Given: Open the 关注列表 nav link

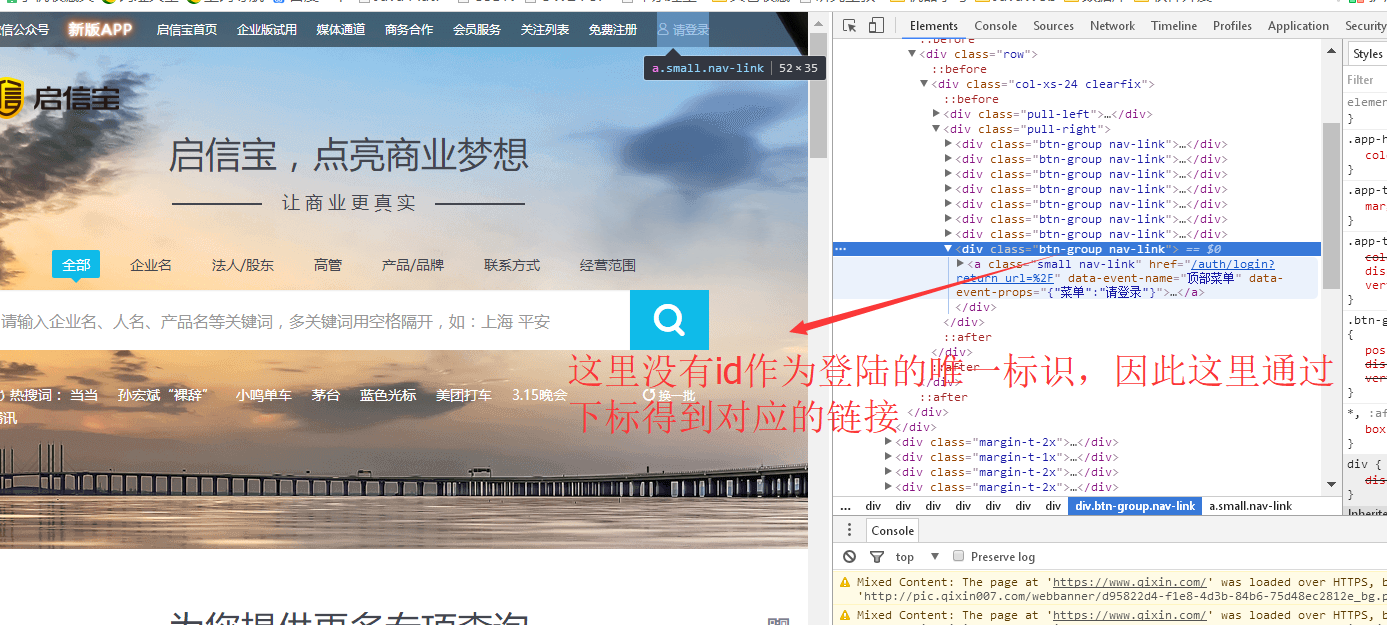Looking at the screenshot, I should (x=545, y=30).
